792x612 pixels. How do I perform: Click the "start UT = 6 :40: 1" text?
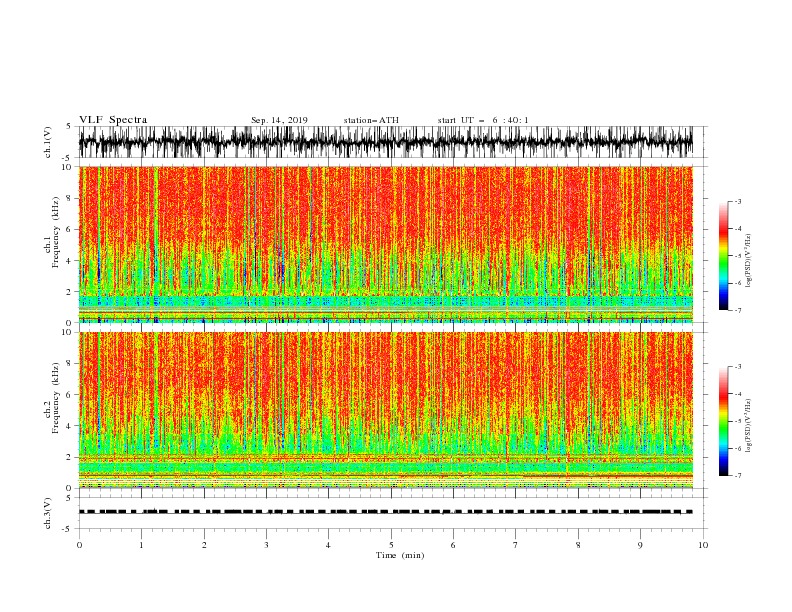click(483, 120)
